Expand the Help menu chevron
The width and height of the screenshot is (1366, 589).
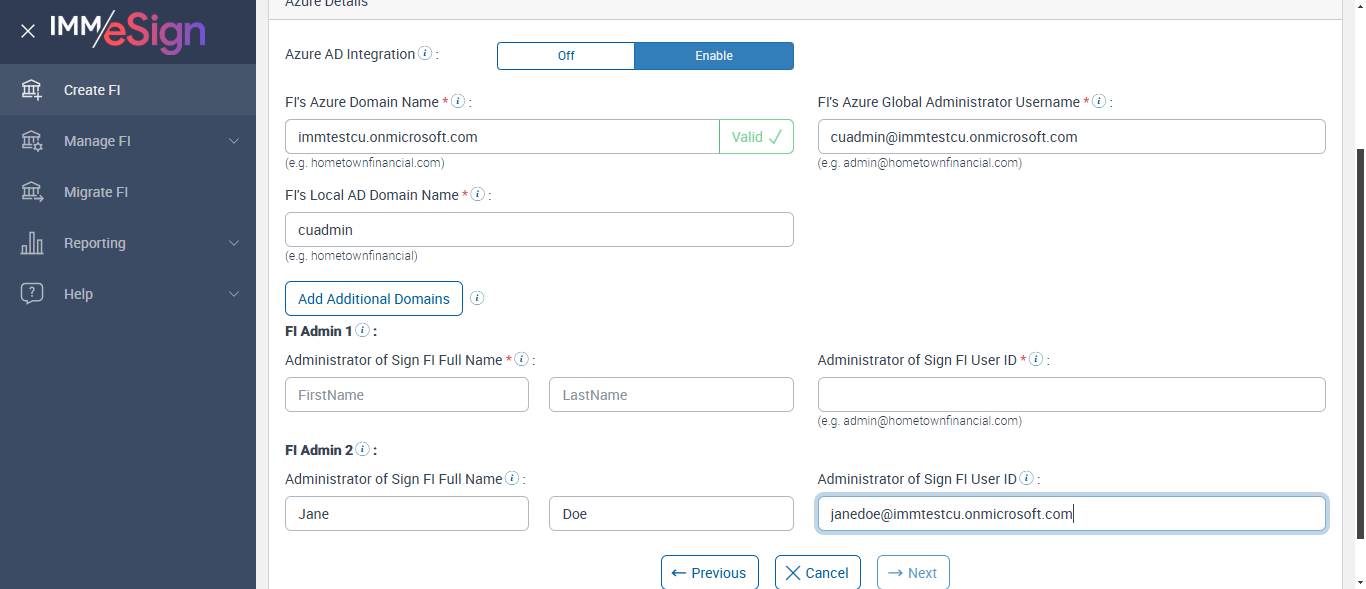tap(234, 294)
